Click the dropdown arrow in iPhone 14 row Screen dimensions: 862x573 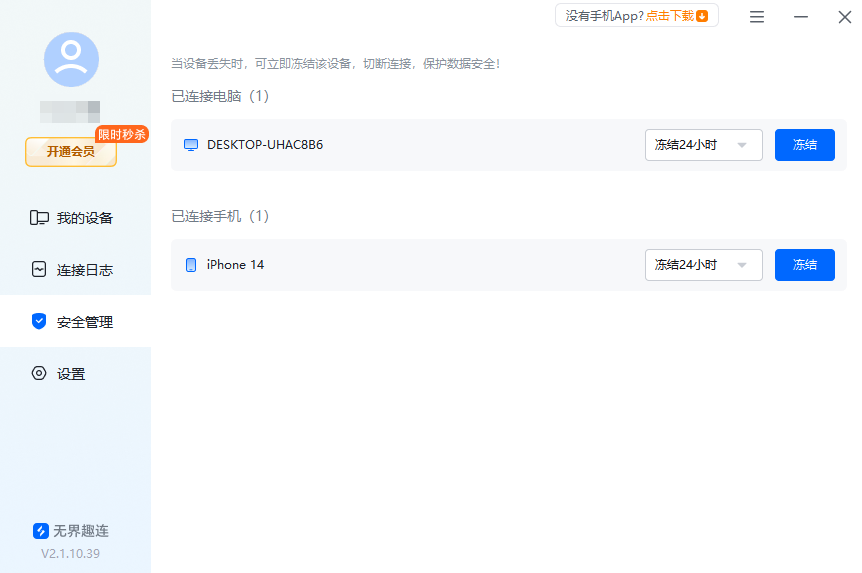point(742,265)
